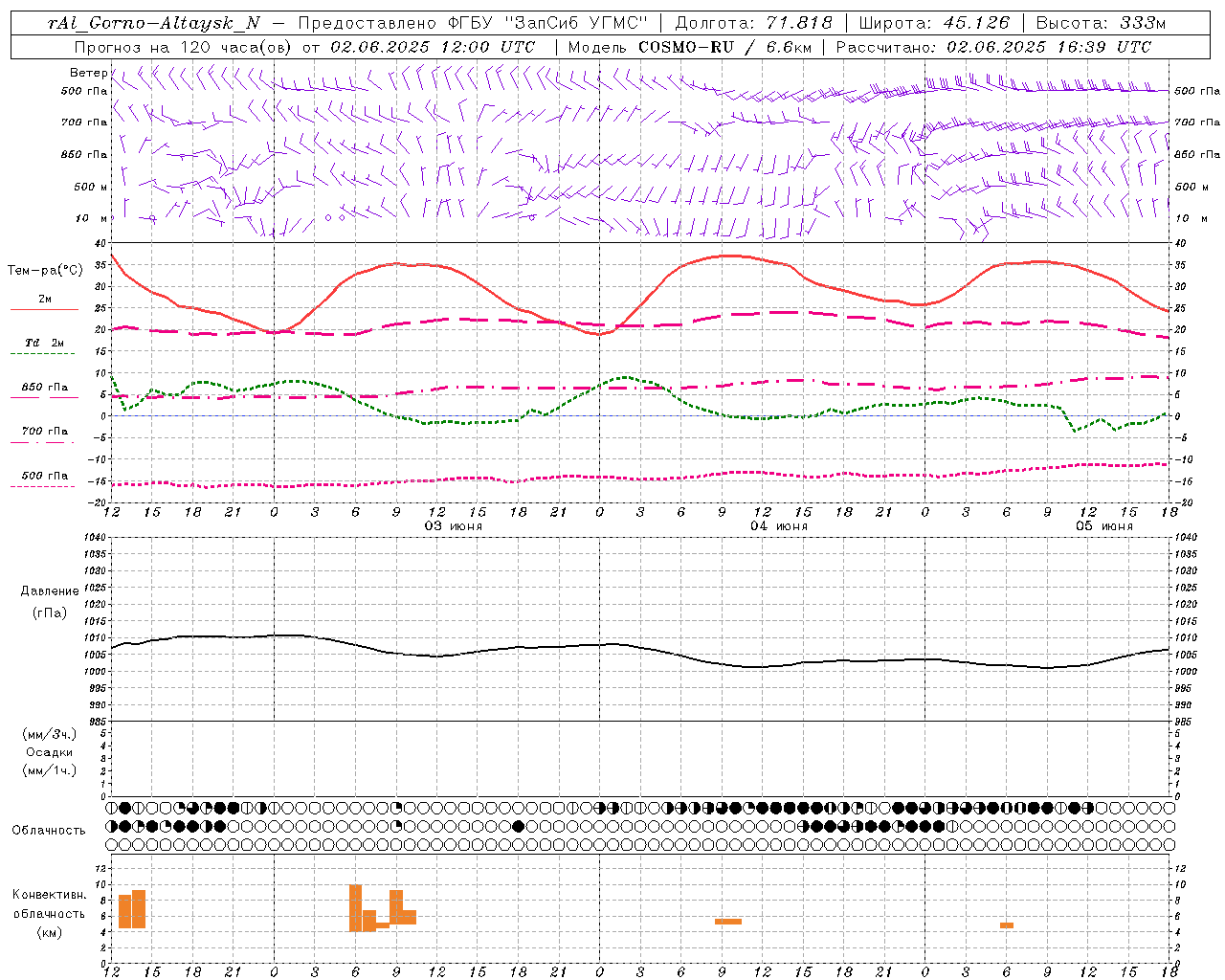Image resolution: width=1225 pixels, height=980 pixels.
Task: Click the tall orange convective bar at 6 on 03 июня
Action: click(x=355, y=908)
